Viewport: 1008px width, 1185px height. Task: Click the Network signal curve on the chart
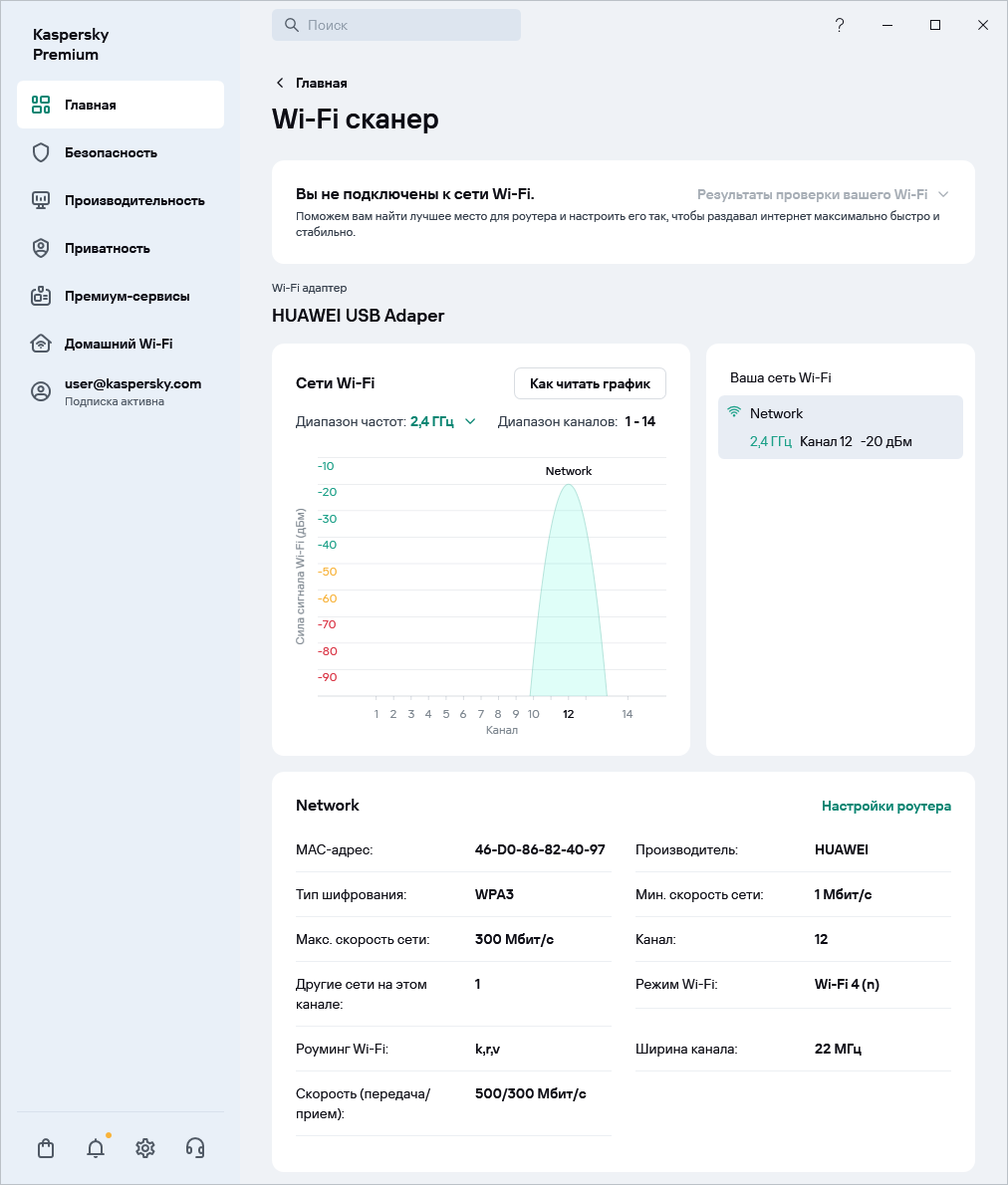[x=569, y=590]
